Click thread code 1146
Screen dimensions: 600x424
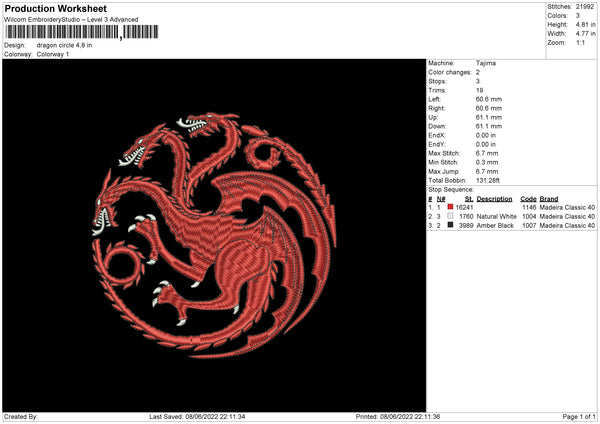click(529, 207)
